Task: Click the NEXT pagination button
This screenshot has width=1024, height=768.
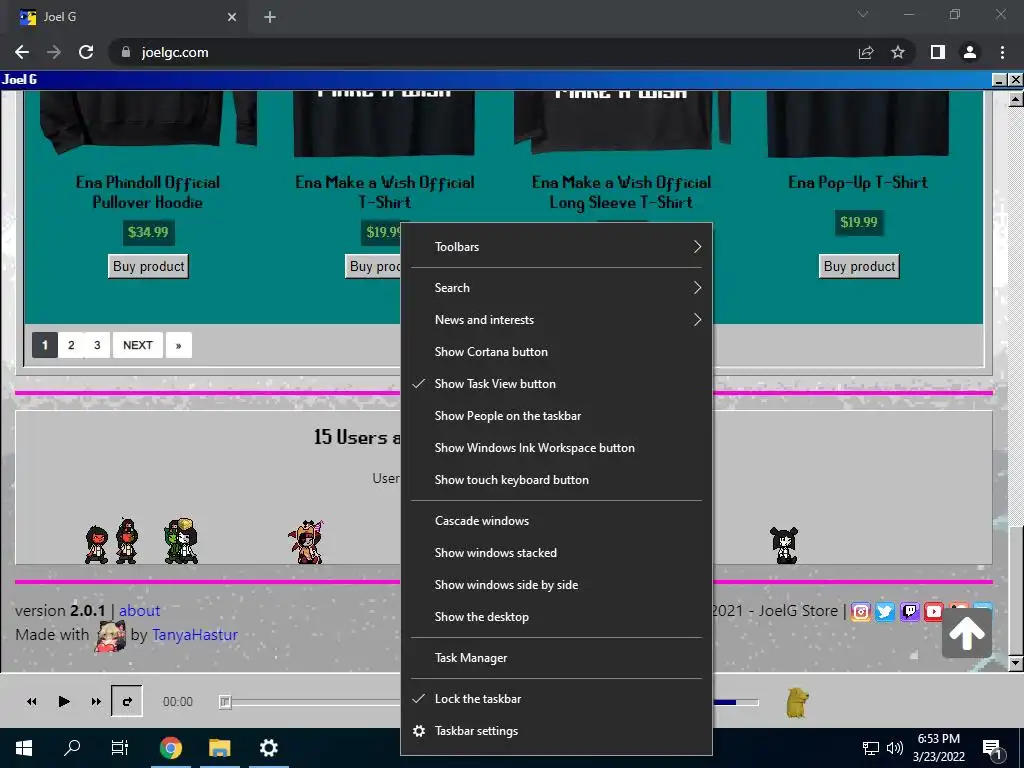Action: [x=138, y=345]
